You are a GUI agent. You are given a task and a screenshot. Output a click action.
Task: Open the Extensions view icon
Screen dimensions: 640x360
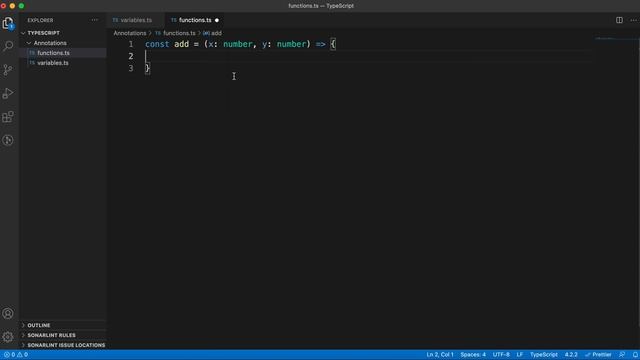[x=8, y=117]
